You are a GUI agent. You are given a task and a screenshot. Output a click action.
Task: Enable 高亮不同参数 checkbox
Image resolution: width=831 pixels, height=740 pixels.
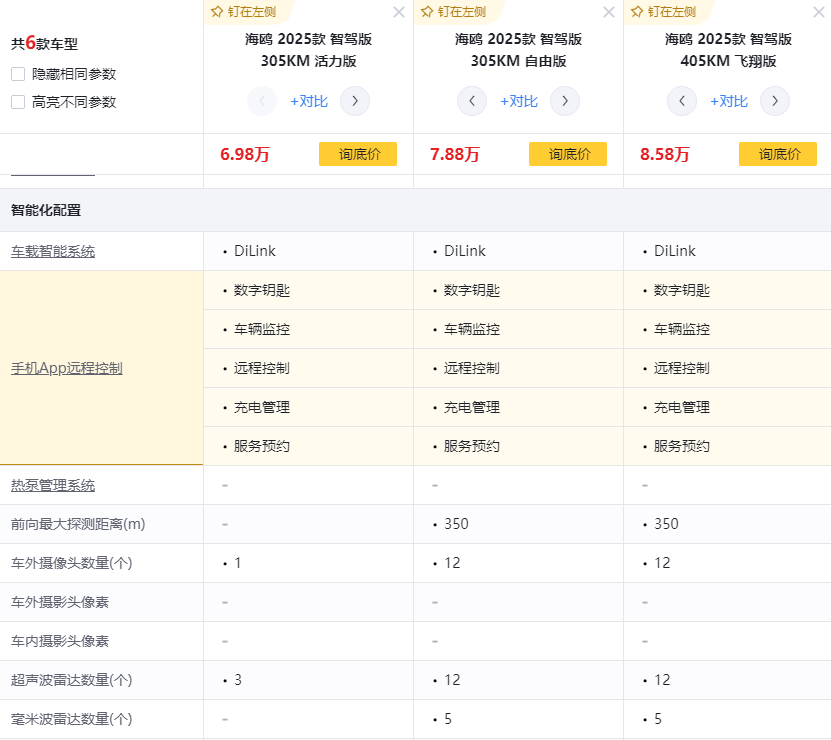click(18, 102)
